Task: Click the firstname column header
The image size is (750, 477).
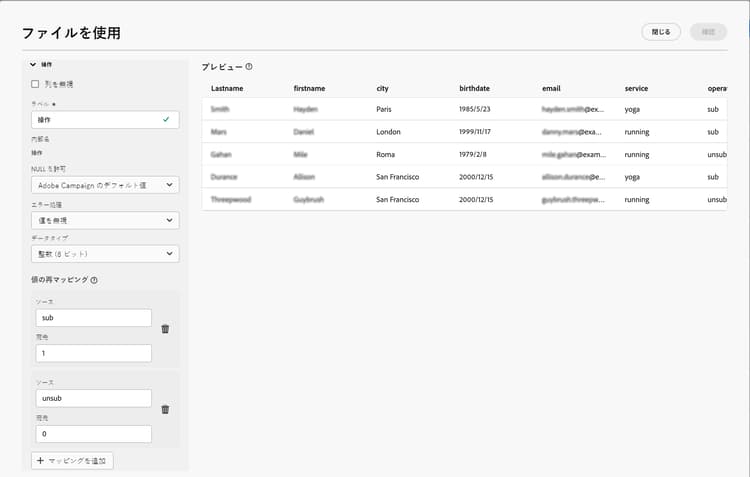Action: [x=309, y=89]
